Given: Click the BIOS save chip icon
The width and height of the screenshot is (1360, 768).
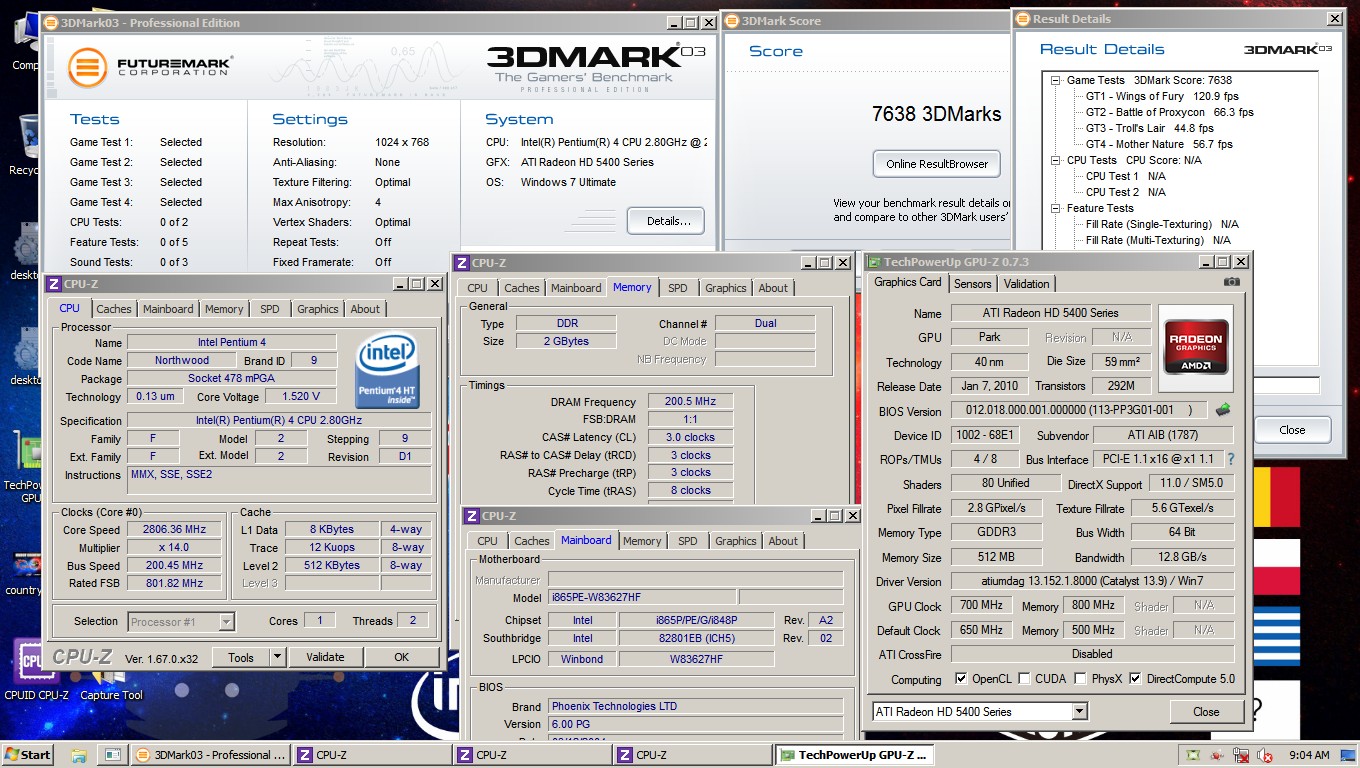Looking at the screenshot, I should 1222,410.
